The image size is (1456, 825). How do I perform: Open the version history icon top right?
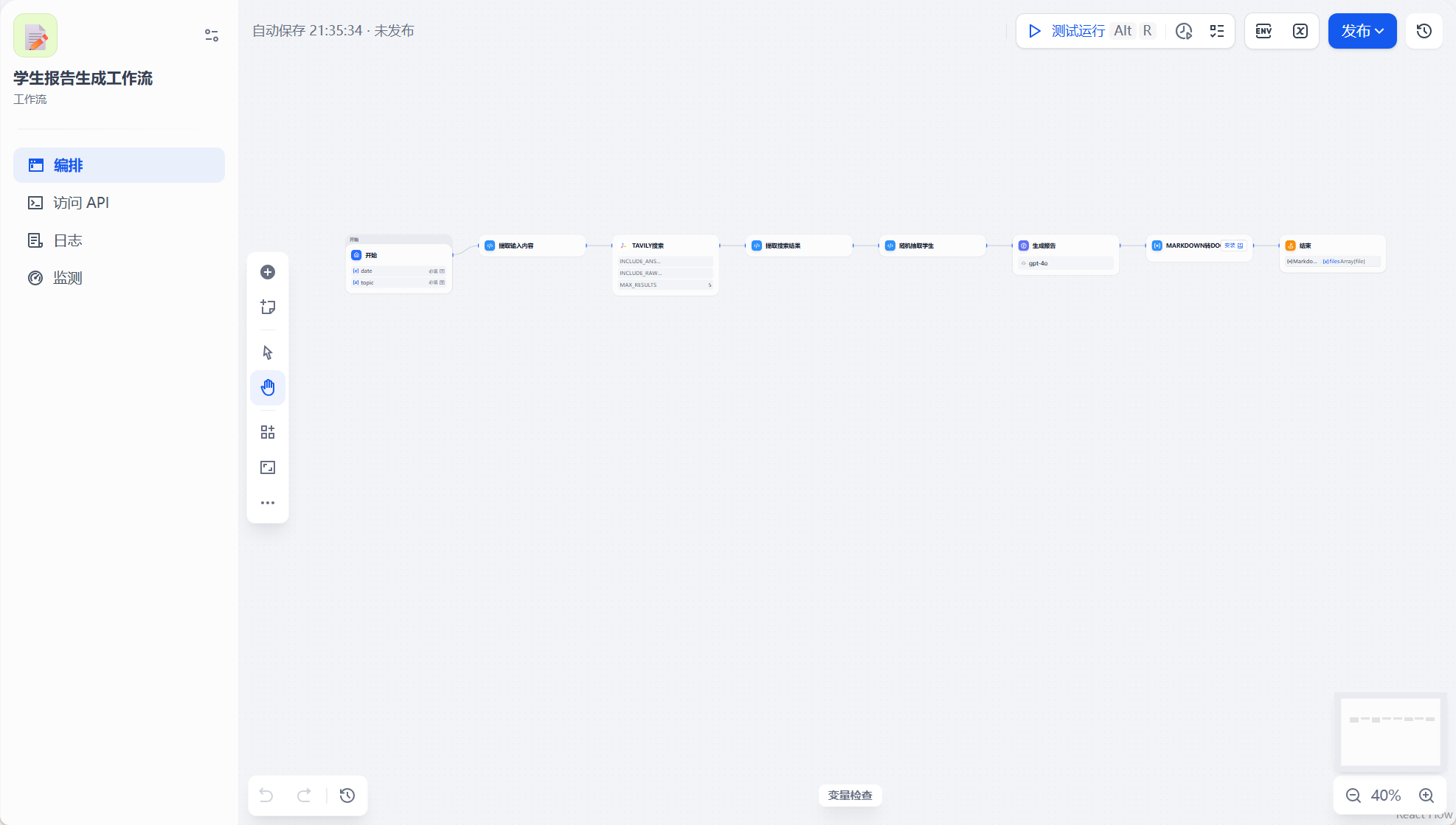(x=1424, y=31)
